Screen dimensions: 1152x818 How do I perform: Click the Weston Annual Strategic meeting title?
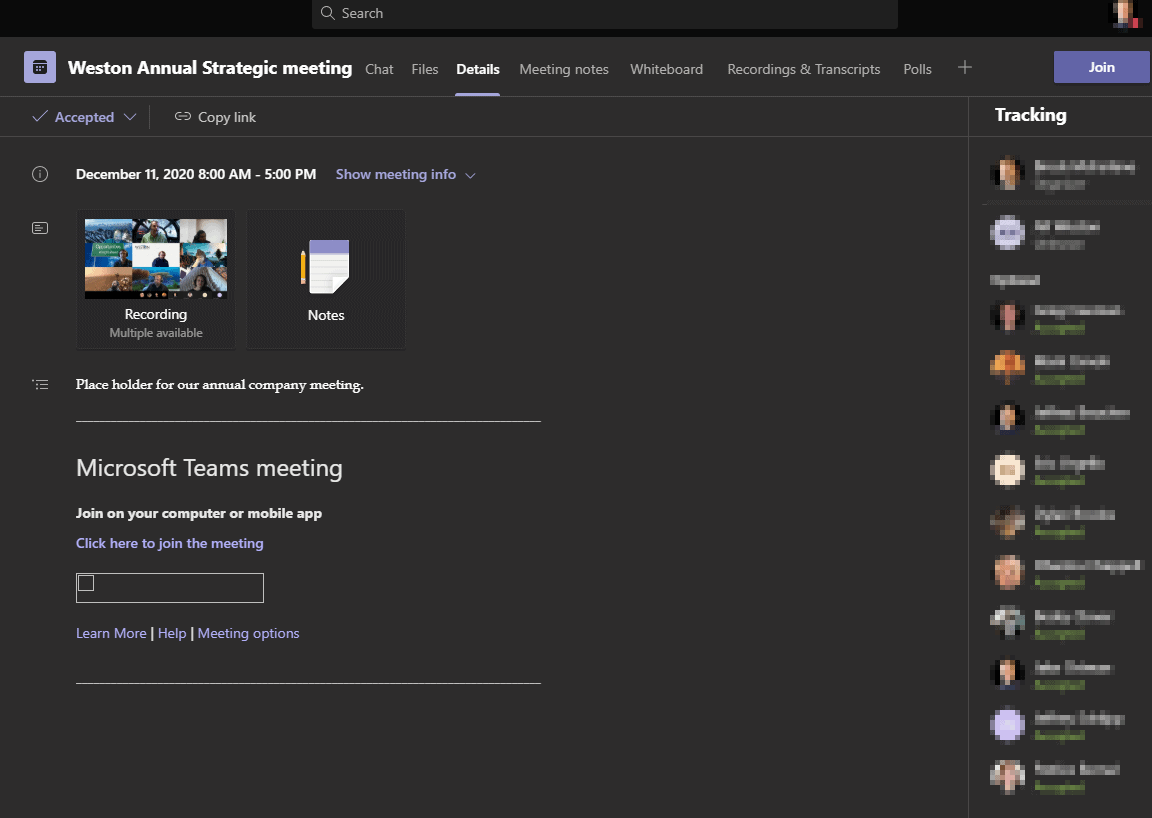(x=210, y=68)
